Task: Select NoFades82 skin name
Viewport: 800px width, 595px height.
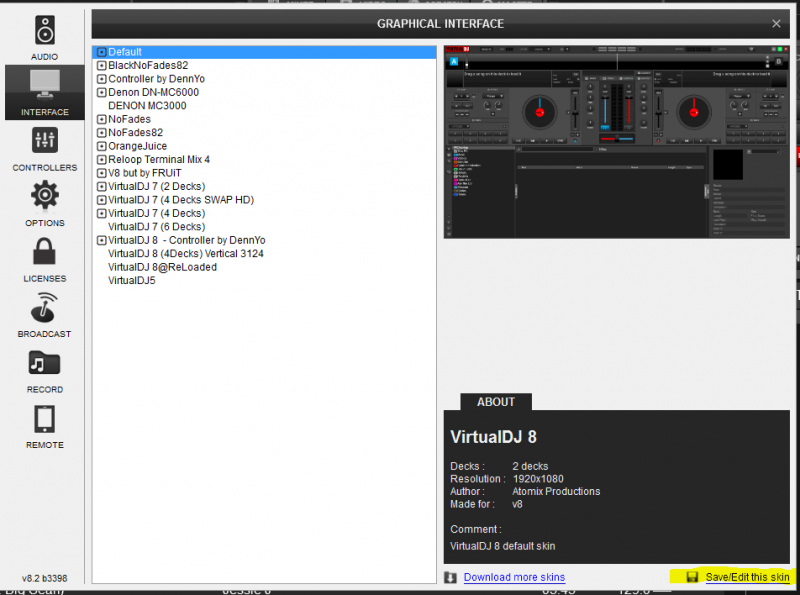Action: point(136,133)
